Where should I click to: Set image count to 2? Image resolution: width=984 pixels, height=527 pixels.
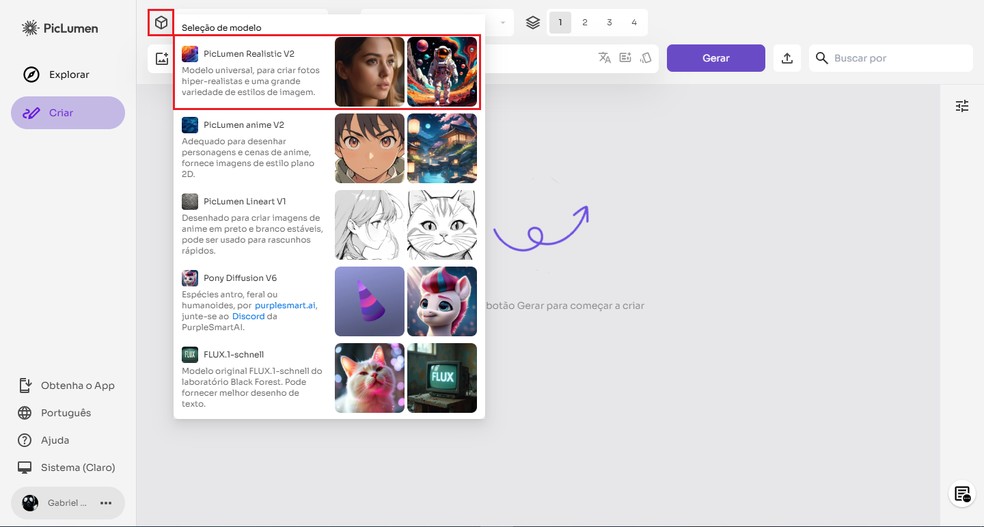pos(585,23)
